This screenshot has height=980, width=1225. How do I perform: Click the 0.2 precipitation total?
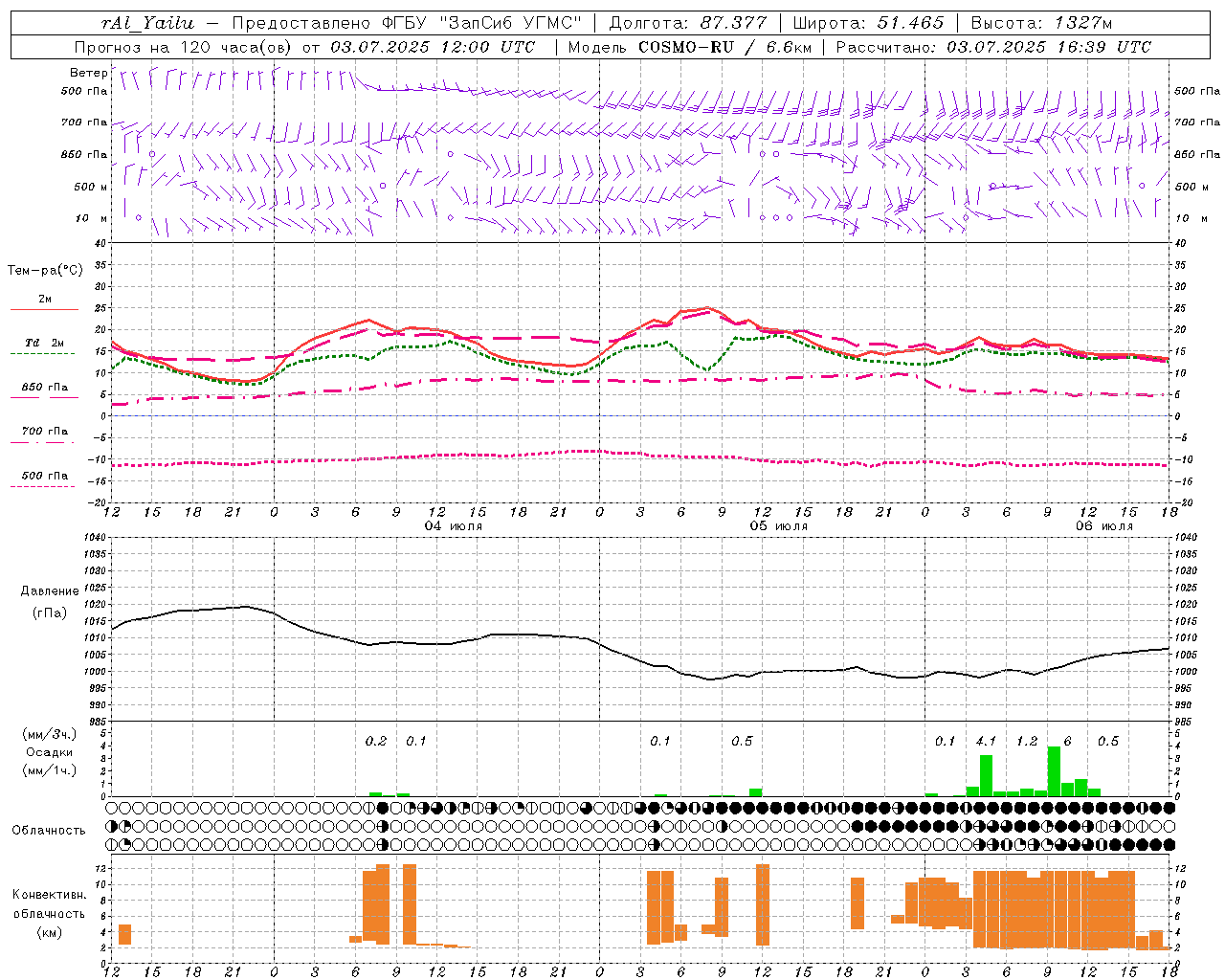click(x=376, y=741)
